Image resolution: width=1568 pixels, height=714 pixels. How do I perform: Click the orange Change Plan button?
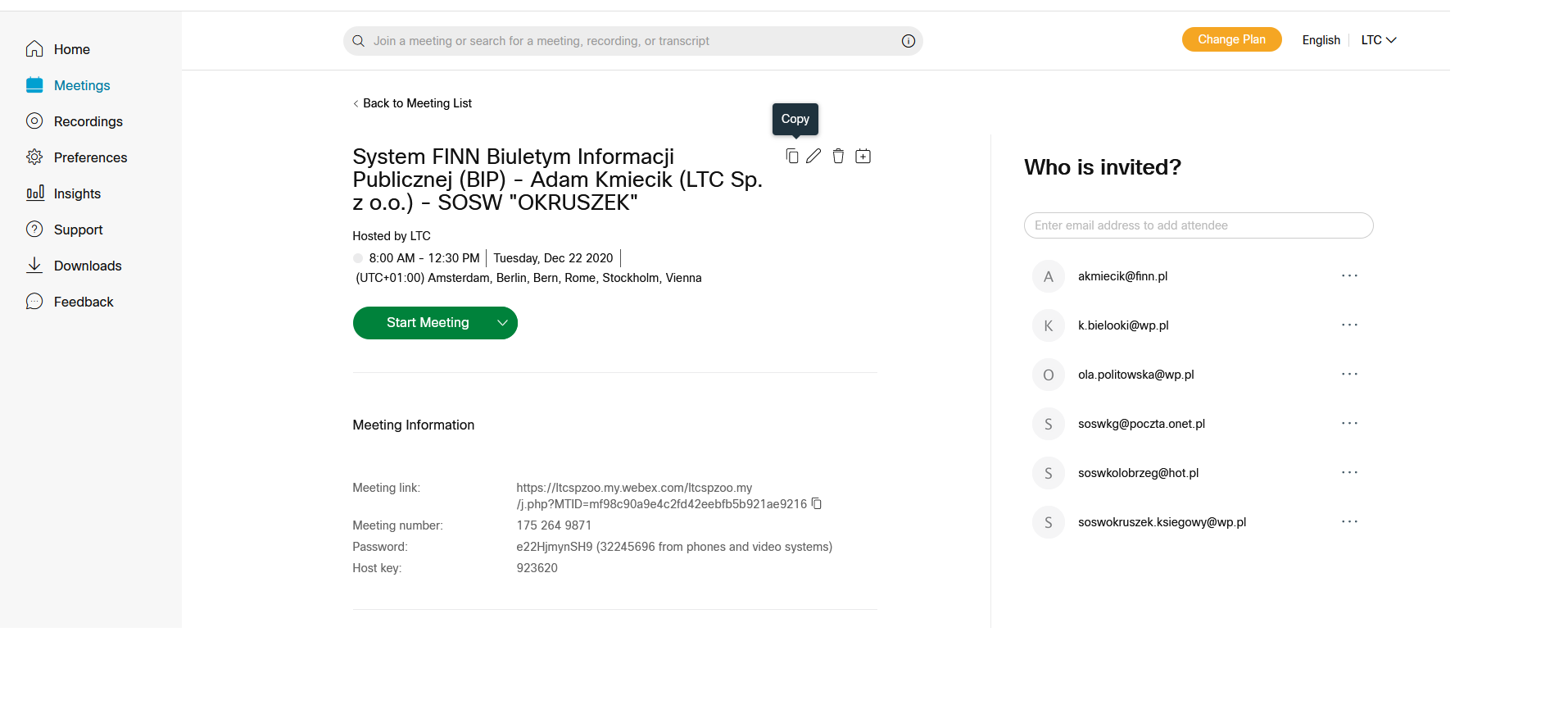coord(1231,39)
